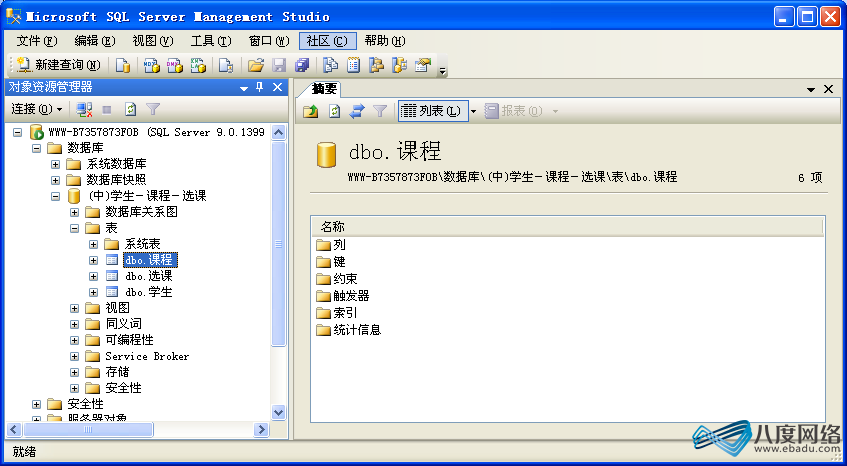The height and width of the screenshot is (466, 847).
Task: Expand the dbo.选课 table node
Action: click(x=93, y=276)
